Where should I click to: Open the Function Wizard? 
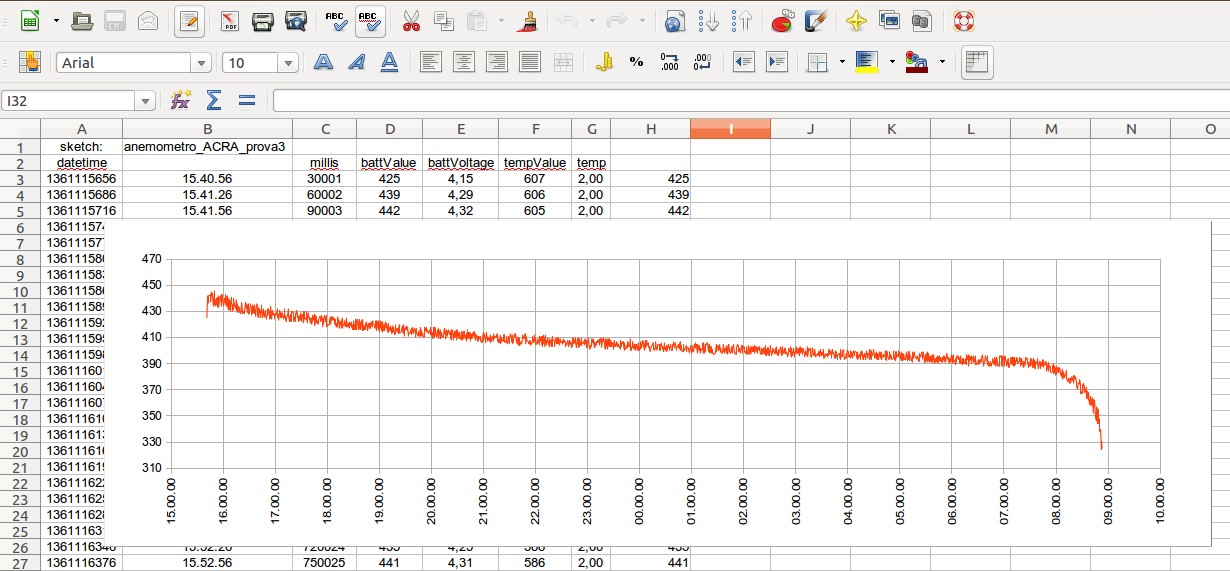click(x=181, y=100)
